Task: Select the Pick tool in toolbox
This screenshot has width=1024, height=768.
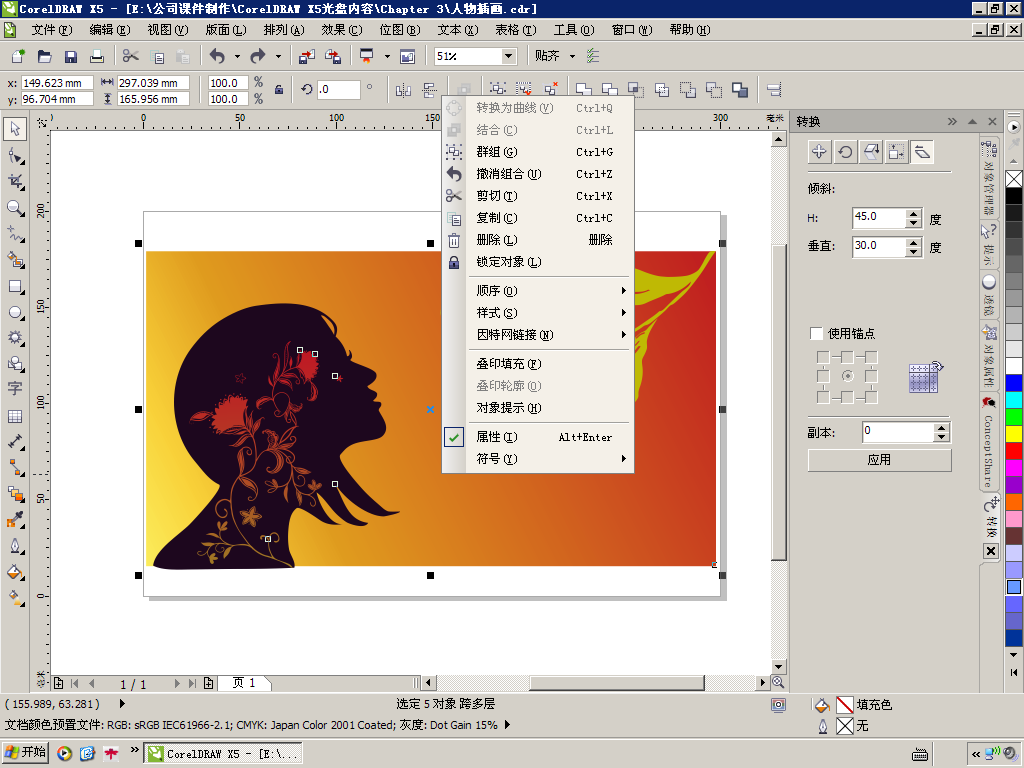Action: [15, 129]
